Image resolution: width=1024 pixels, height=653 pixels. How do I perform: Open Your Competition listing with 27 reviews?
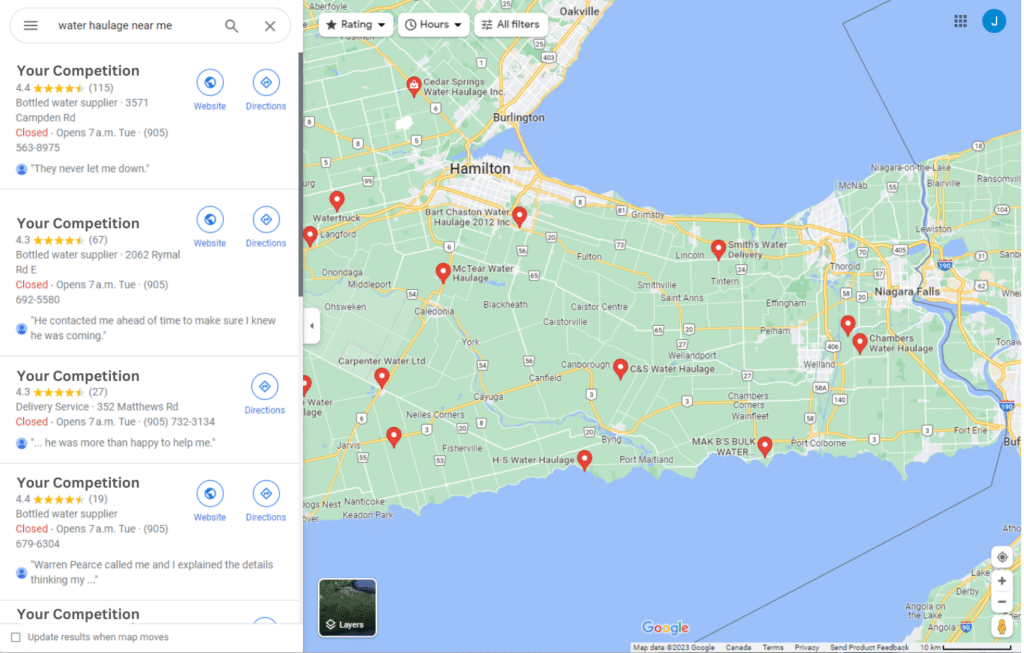pos(78,376)
